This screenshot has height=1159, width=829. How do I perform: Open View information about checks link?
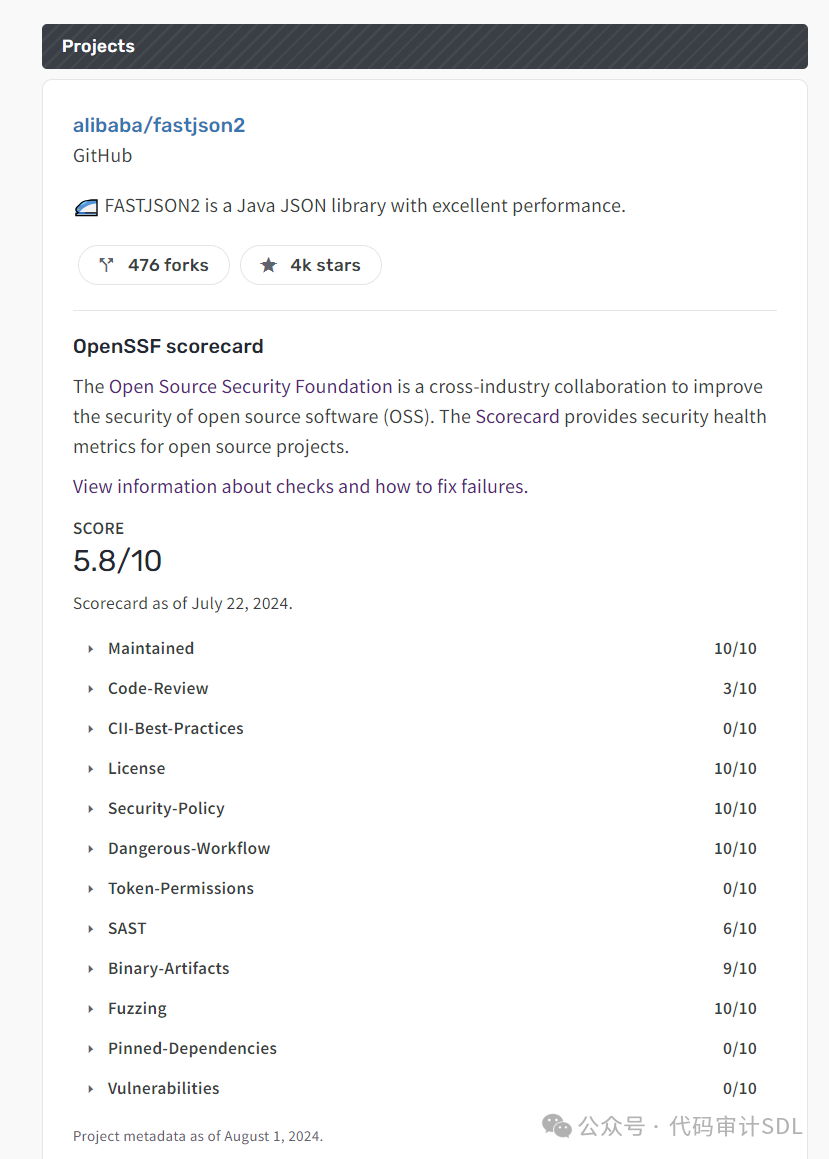click(x=300, y=486)
